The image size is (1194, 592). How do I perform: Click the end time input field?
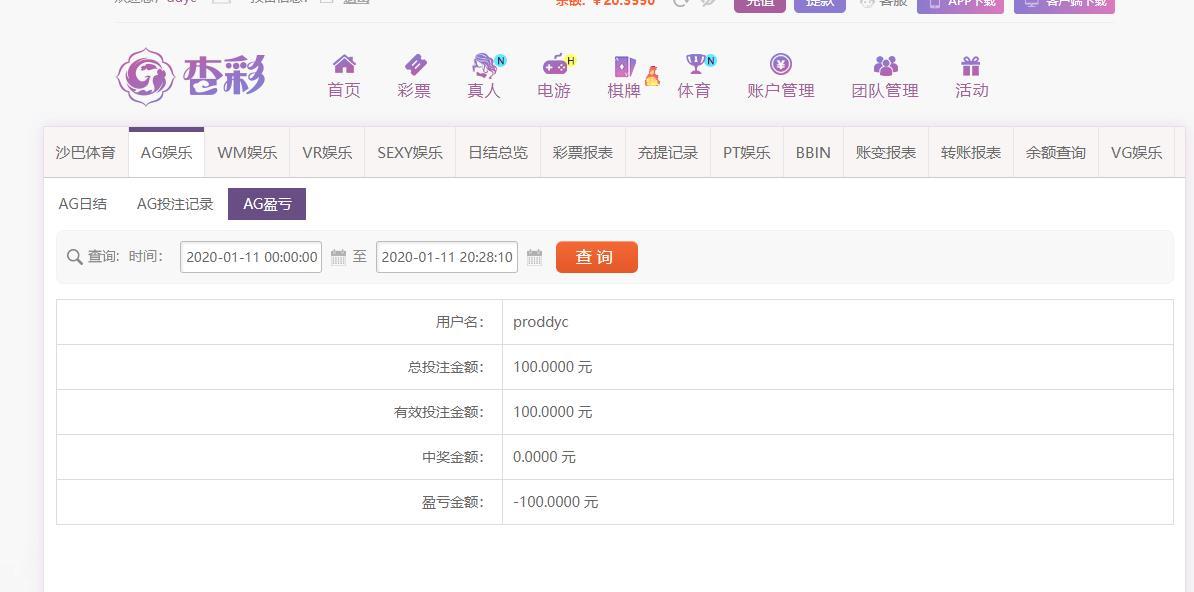(447, 257)
